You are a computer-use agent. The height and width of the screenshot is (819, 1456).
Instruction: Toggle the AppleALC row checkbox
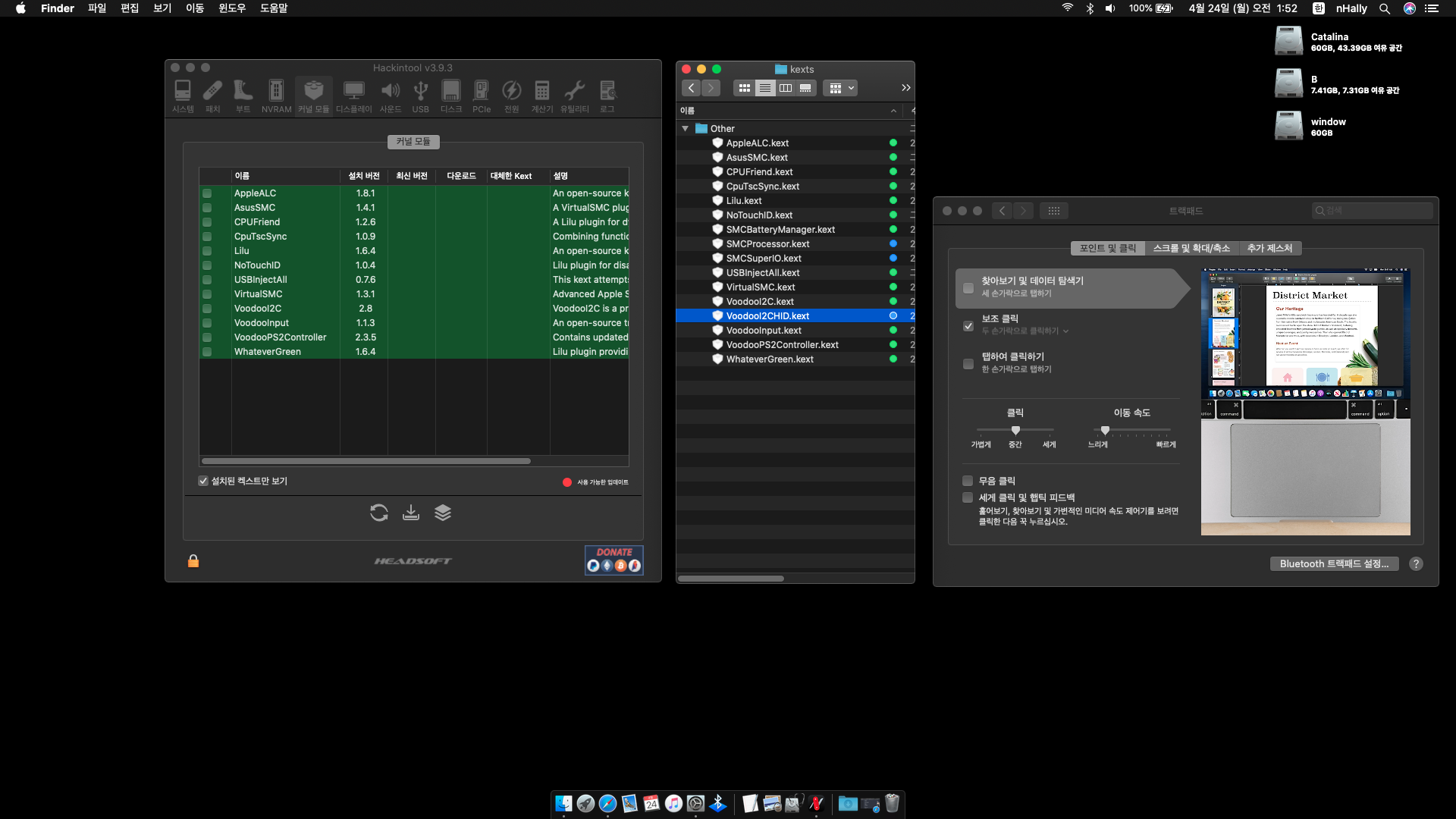click(x=207, y=193)
